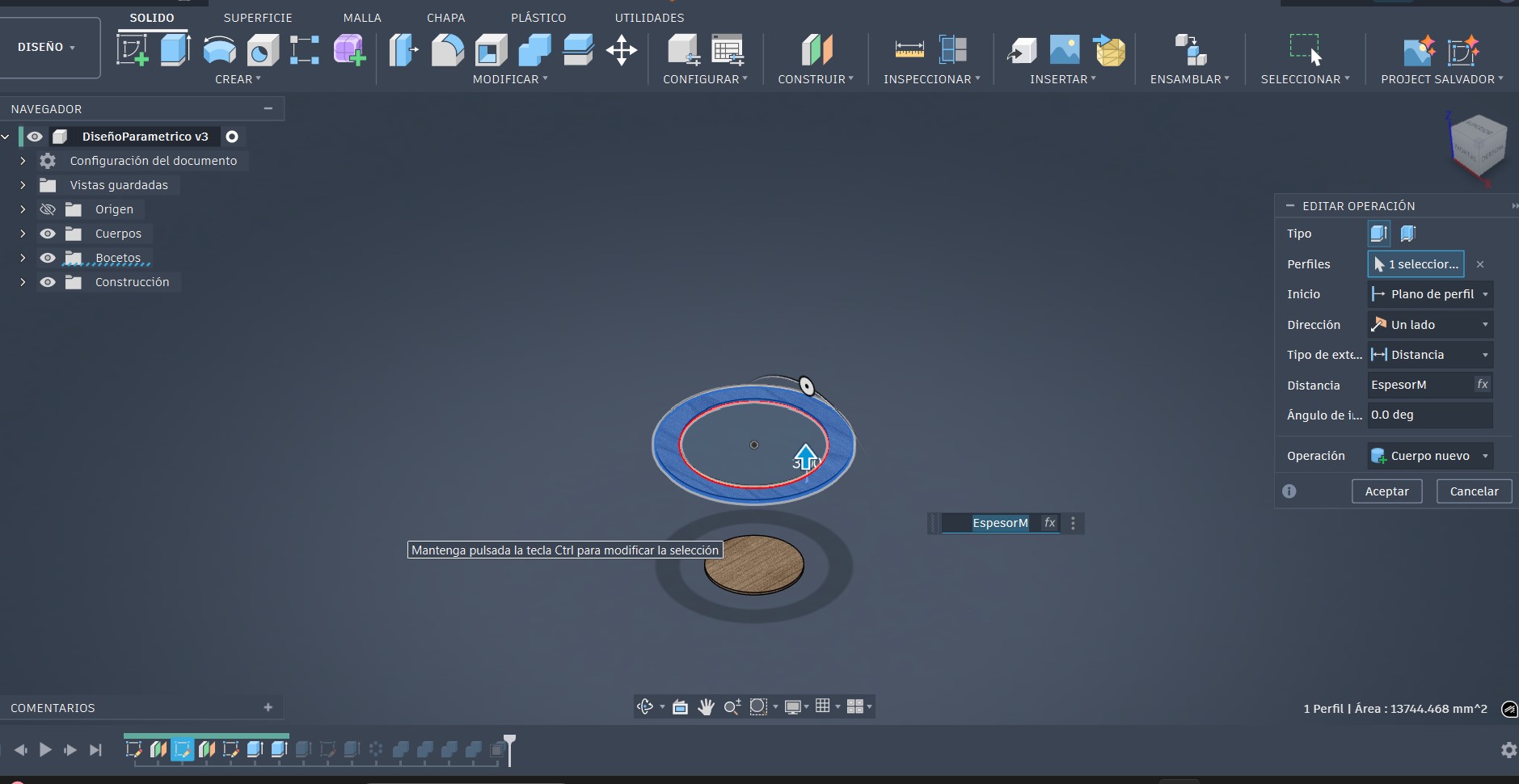Open the Hole tool
This screenshot has height=784, width=1519.
[x=262, y=49]
